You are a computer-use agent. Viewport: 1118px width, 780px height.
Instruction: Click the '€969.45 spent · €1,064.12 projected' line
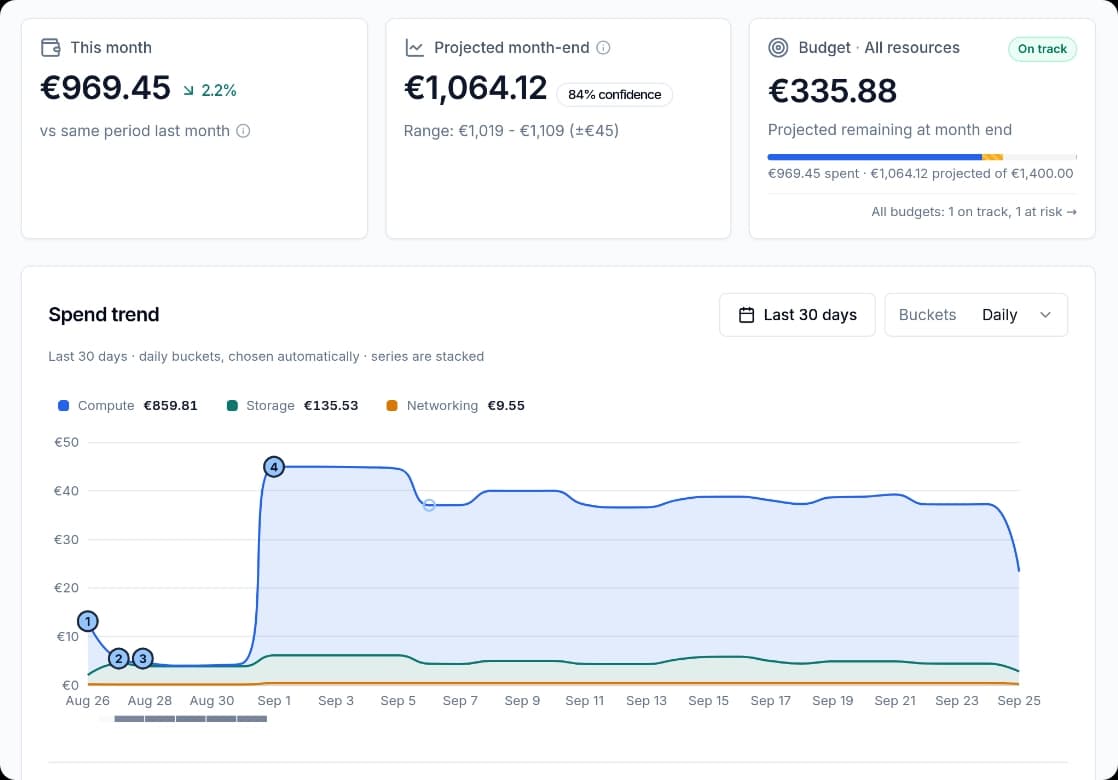pos(920,174)
